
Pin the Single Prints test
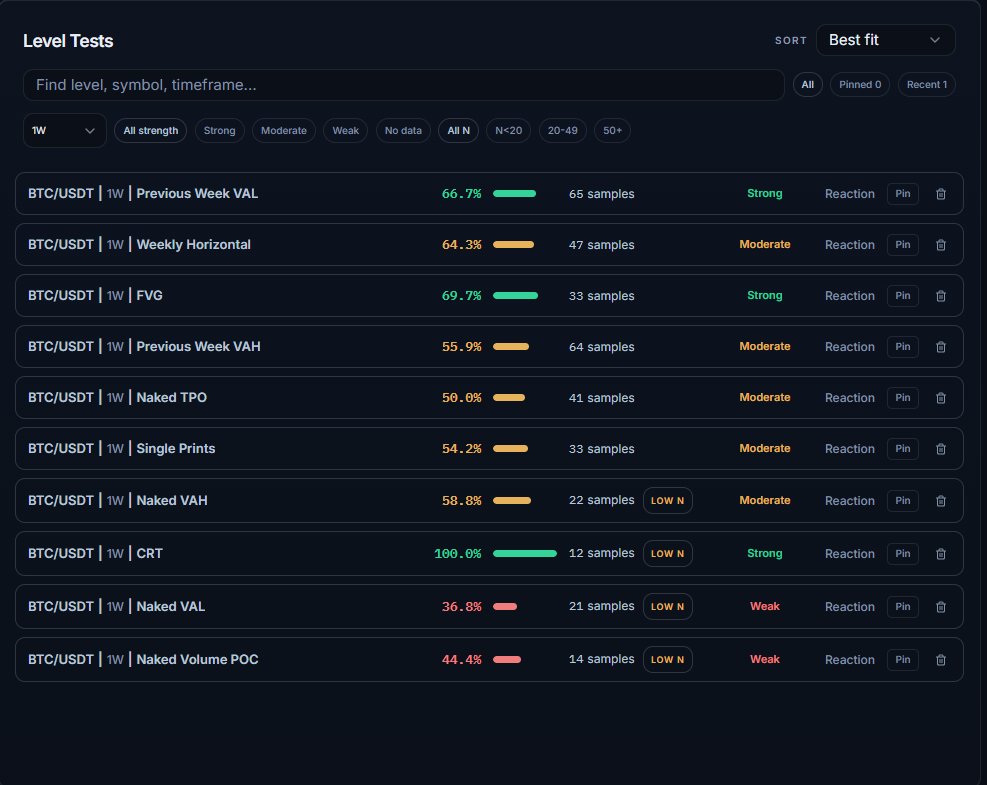point(903,449)
